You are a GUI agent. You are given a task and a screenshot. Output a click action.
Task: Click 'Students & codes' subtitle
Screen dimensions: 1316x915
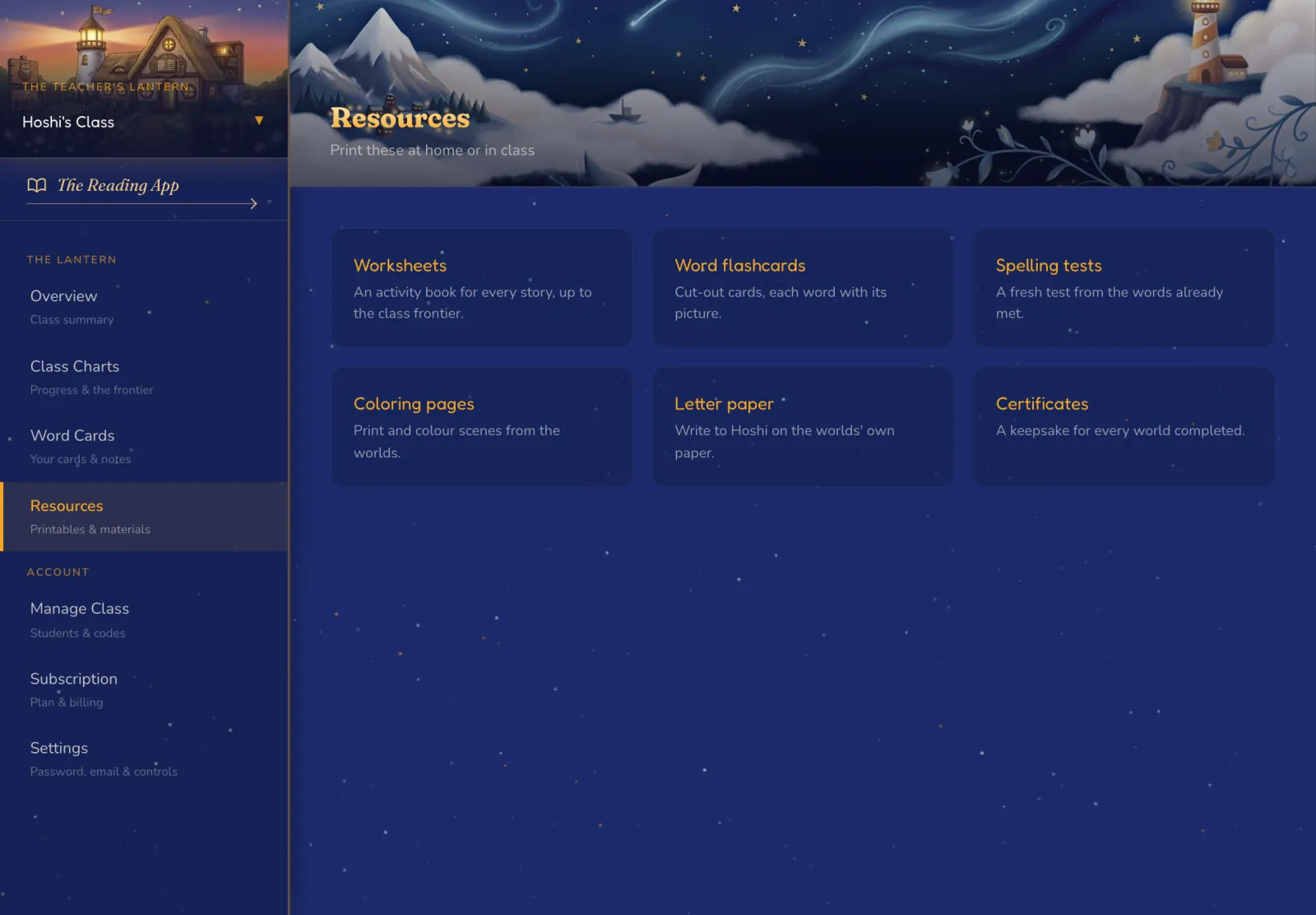coord(77,633)
